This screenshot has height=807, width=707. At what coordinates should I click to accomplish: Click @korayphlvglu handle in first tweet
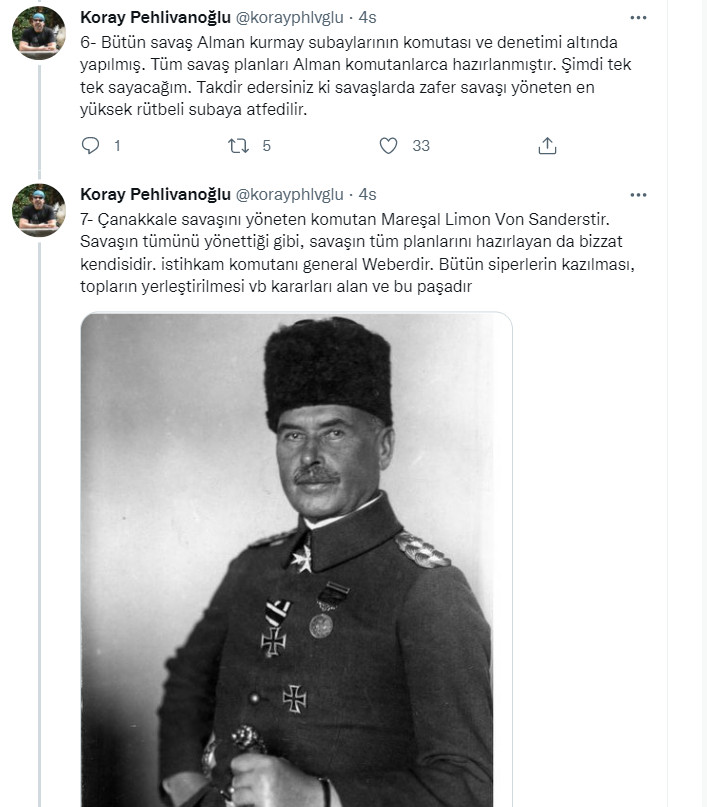pyautogui.click(x=290, y=18)
